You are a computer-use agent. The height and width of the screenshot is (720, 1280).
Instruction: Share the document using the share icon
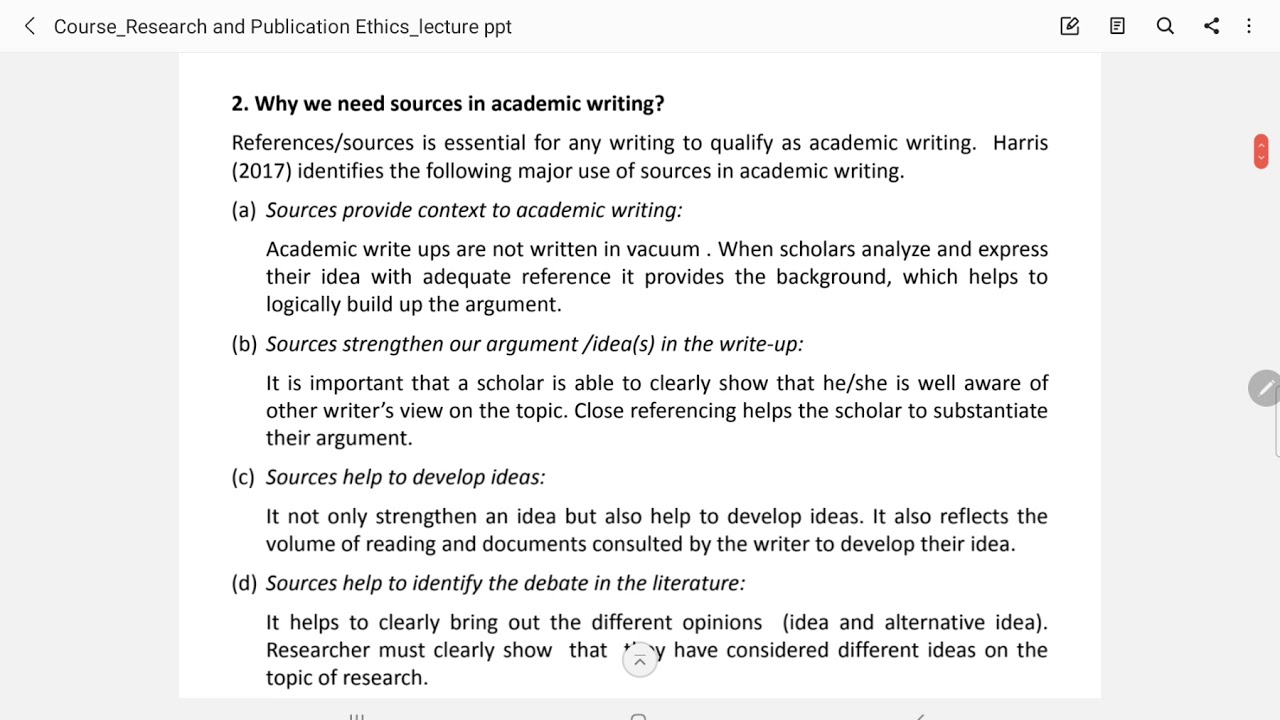pos(1211,27)
